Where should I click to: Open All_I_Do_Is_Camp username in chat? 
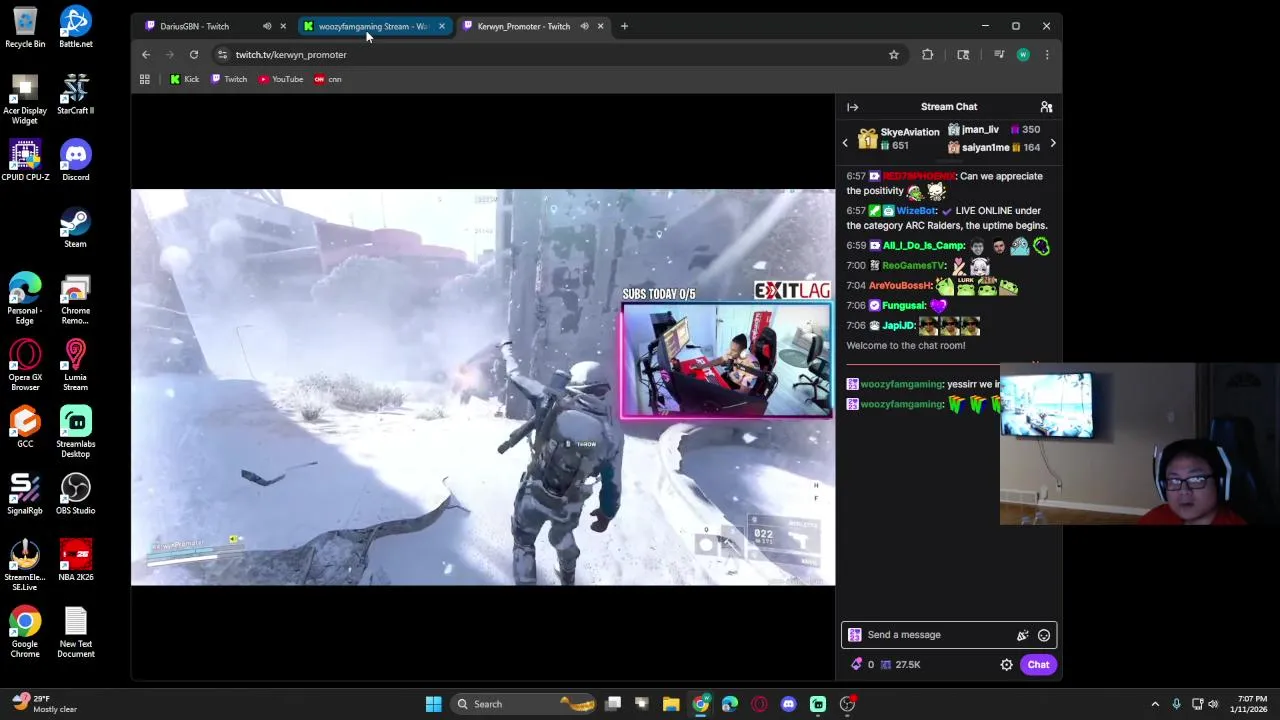(923, 246)
